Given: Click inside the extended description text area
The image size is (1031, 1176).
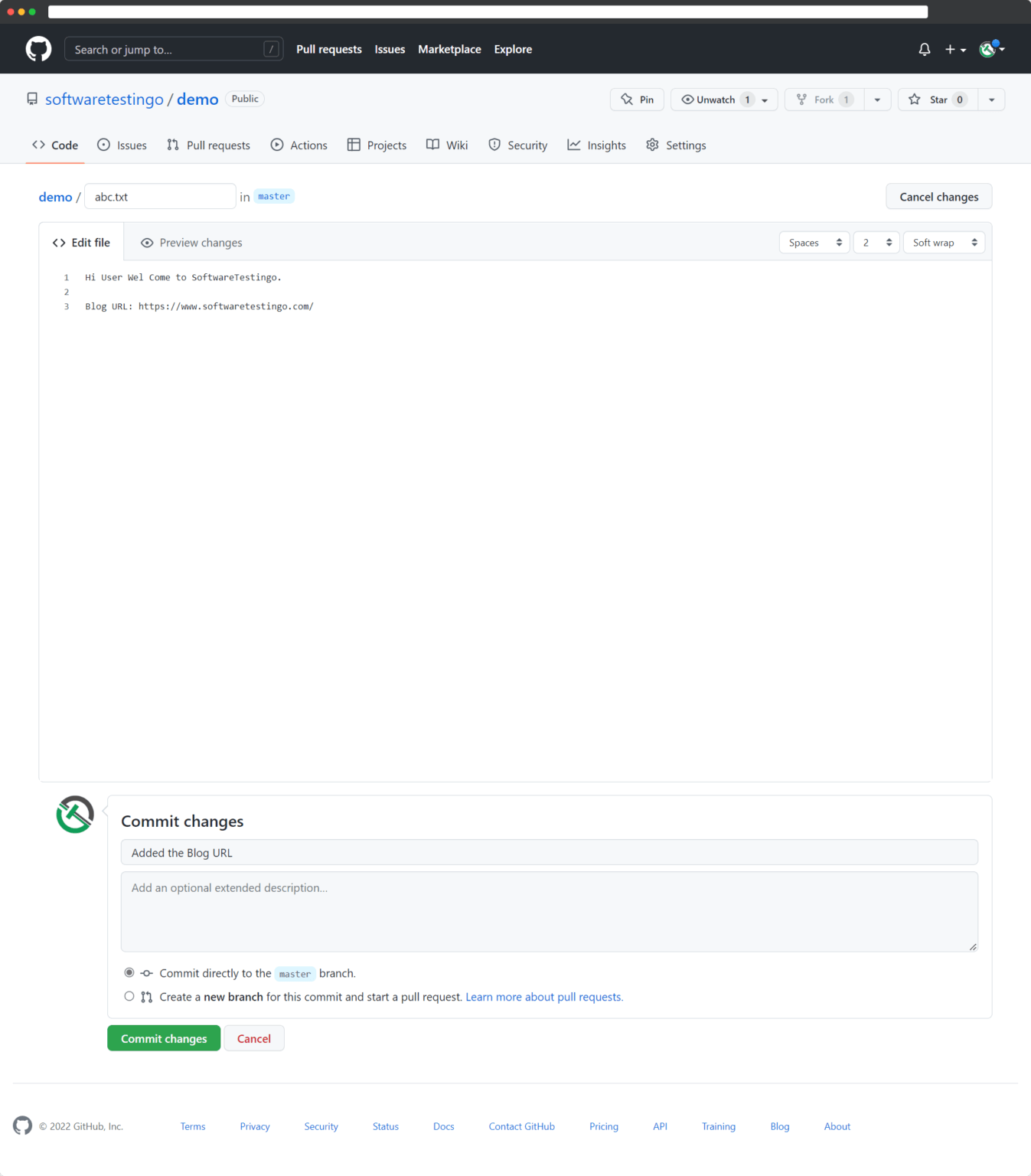Looking at the screenshot, I should [548, 911].
